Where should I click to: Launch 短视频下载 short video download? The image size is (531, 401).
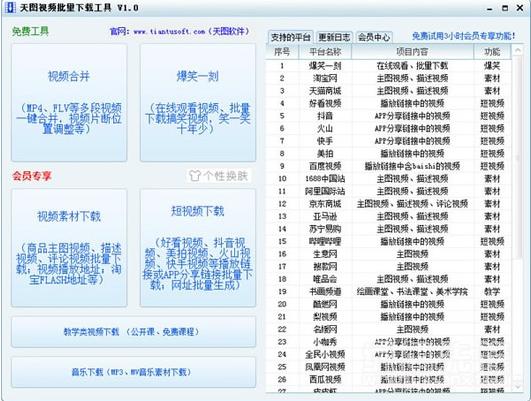(x=198, y=248)
